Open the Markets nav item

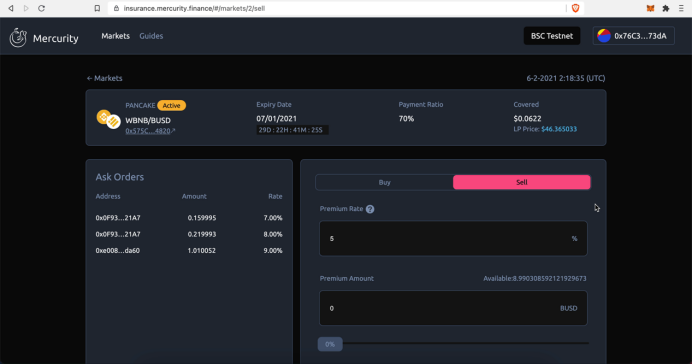coord(116,36)
